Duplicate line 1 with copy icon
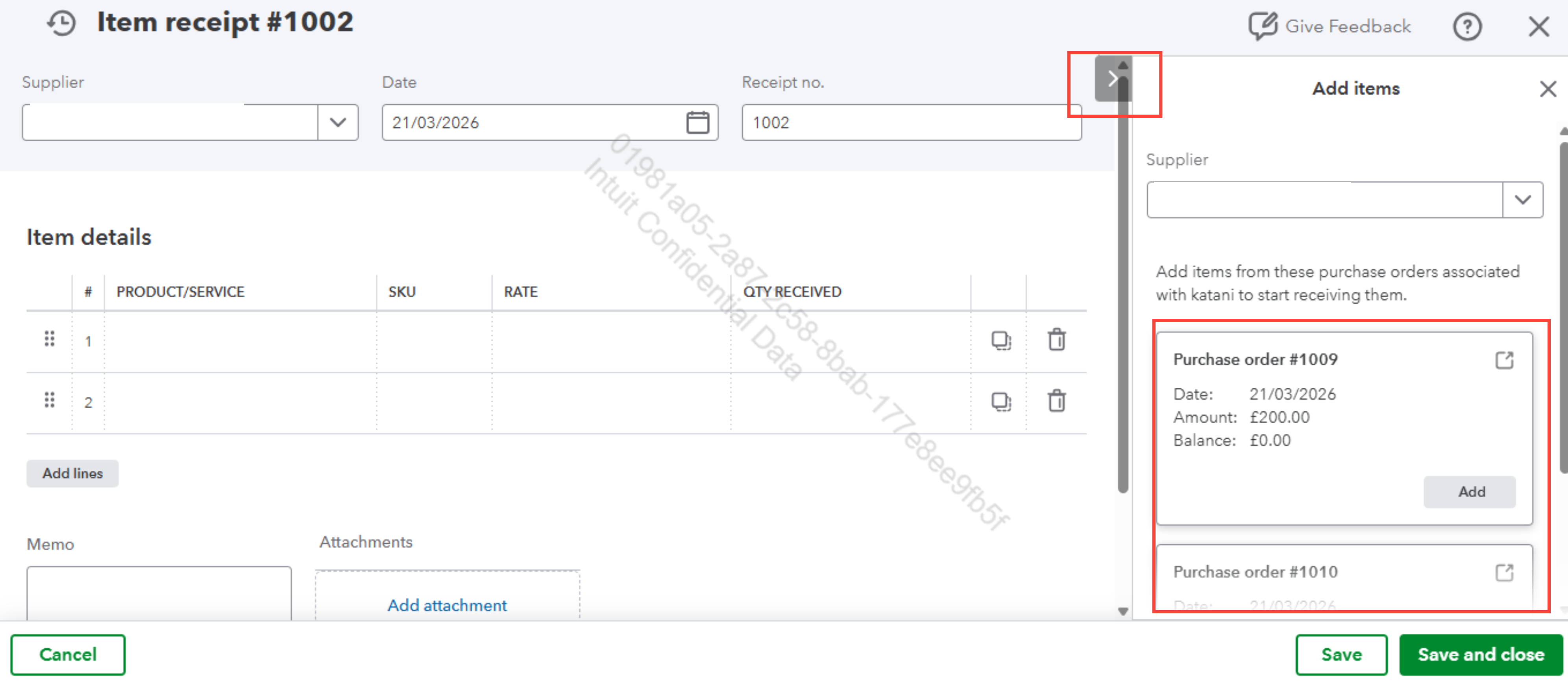 1001,341
